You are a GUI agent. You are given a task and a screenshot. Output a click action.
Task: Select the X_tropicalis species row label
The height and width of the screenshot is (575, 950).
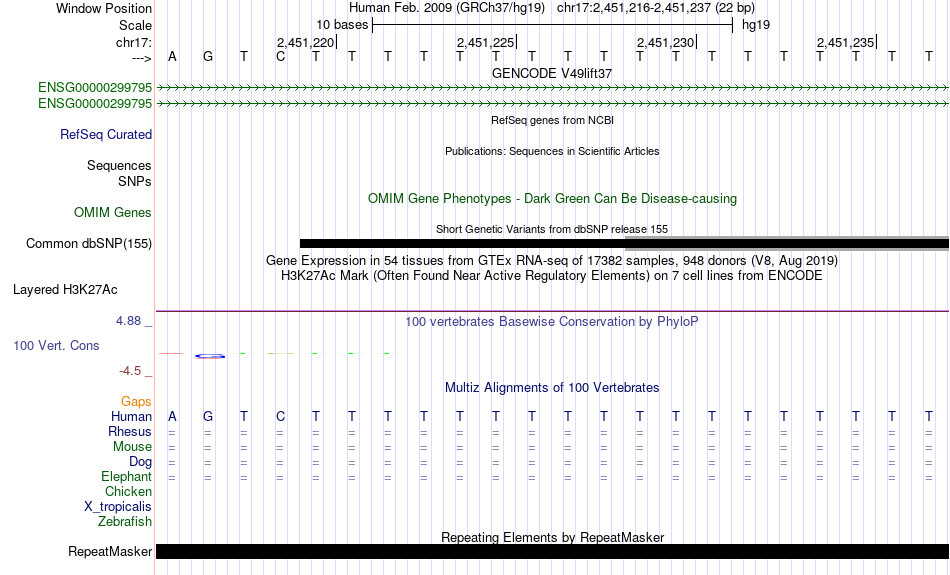[118, 507]
